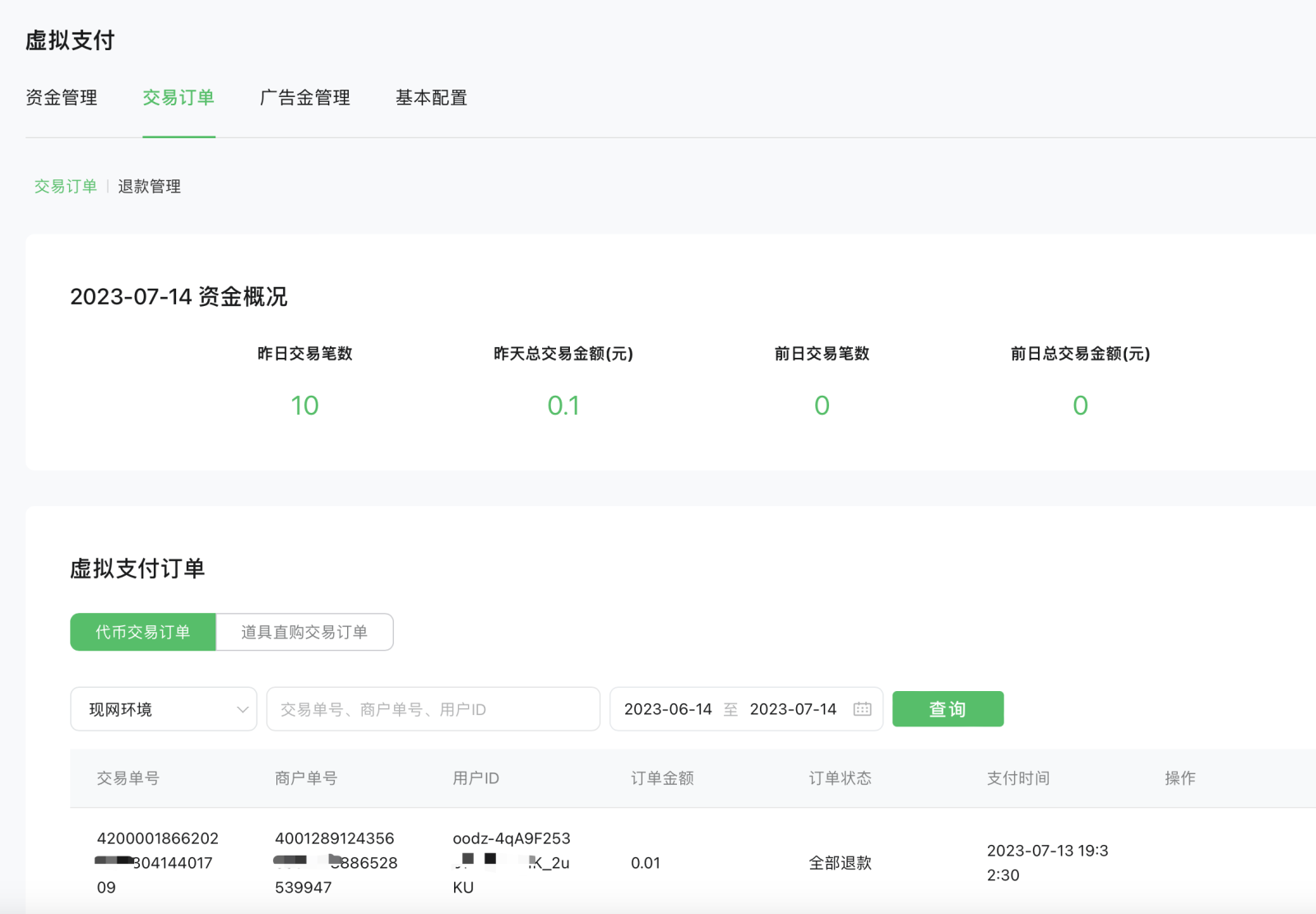
Task: Click the 操作 column header
Action: tap(1180, 778)
